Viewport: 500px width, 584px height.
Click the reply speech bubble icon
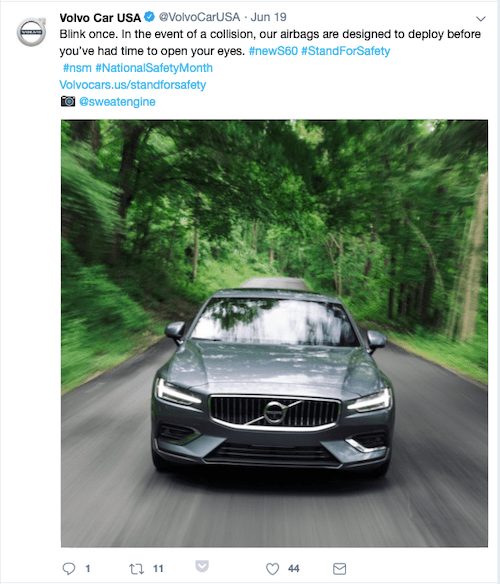(x=69, y=568)
